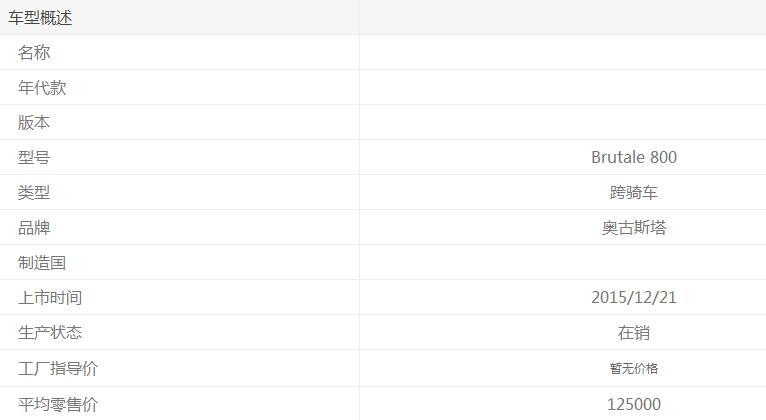Click the 暂无价格 price text

pos(633,369)
